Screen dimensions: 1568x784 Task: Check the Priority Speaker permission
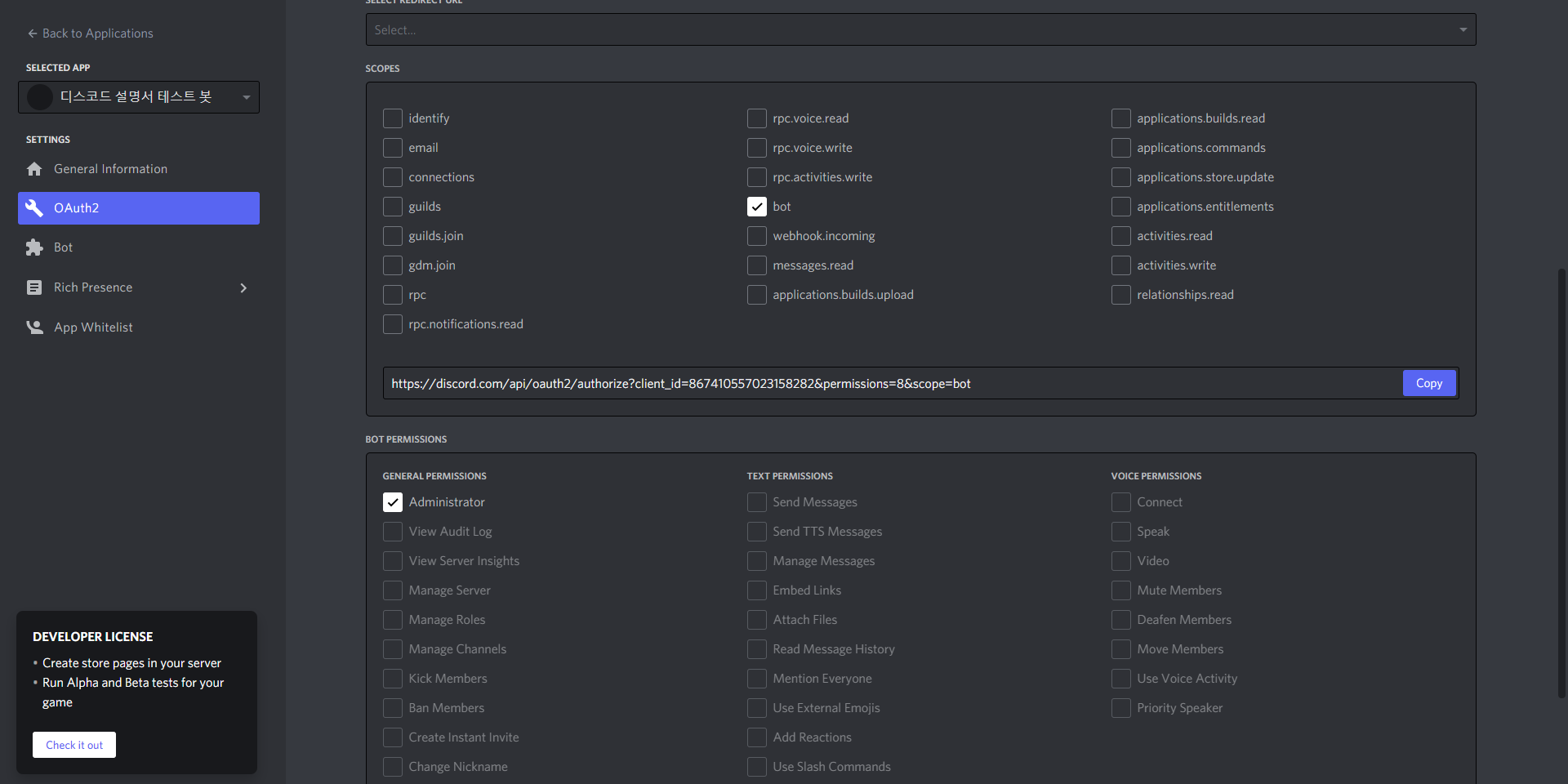click(x=1121, y=708)
